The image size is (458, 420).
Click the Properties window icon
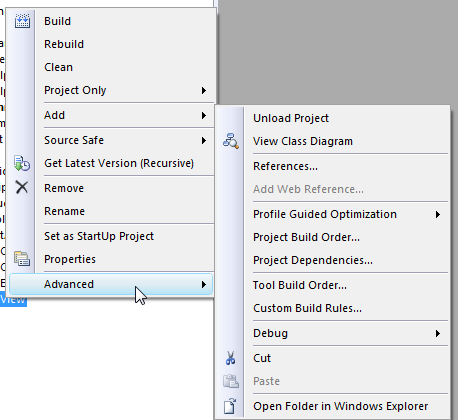click(x=22, y=259)
